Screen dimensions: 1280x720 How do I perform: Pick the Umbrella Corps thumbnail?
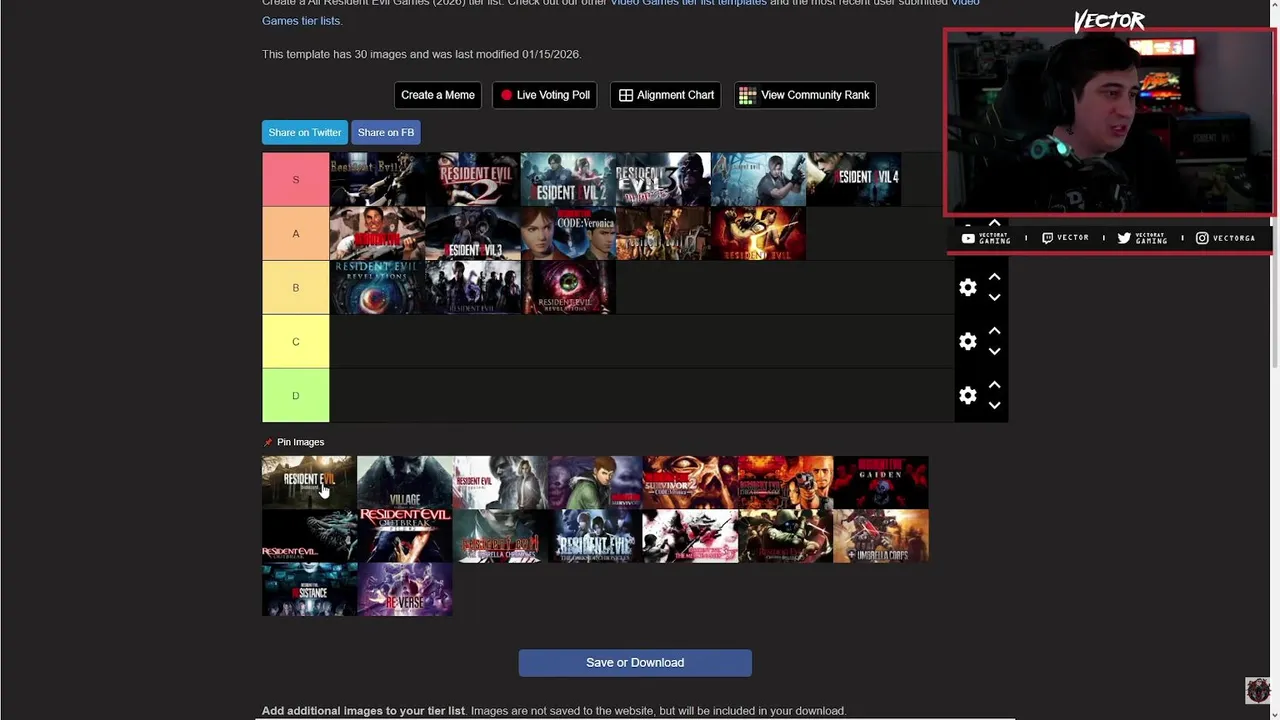(x=880, y=536)
